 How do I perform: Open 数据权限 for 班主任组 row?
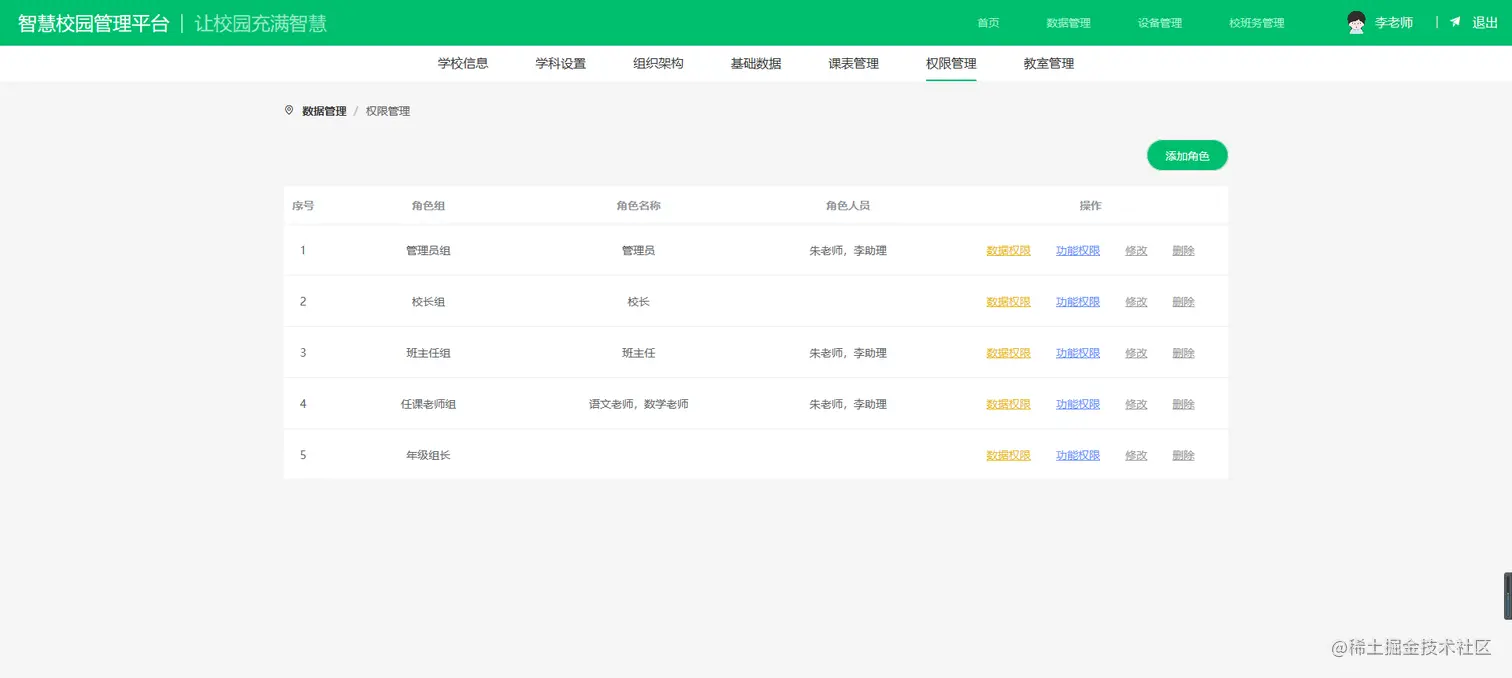coord(1008,353)
